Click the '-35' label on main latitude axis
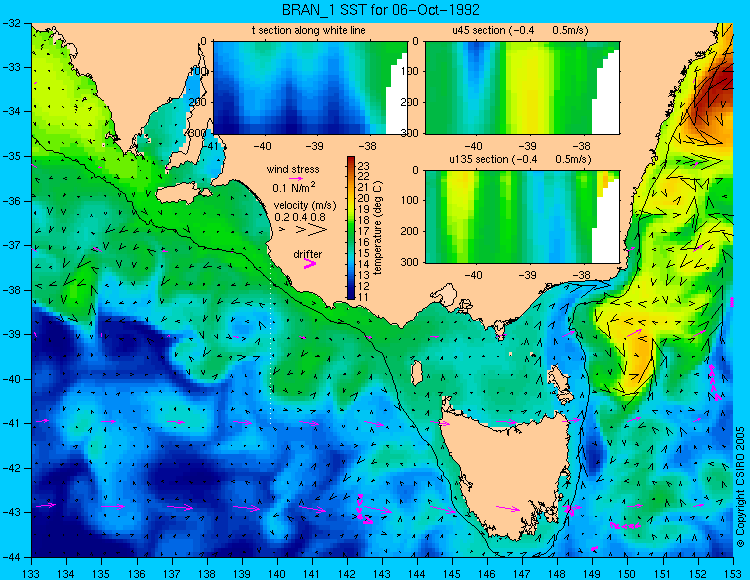The width and height of the screenshot is (750, 580). coord(11,156)
